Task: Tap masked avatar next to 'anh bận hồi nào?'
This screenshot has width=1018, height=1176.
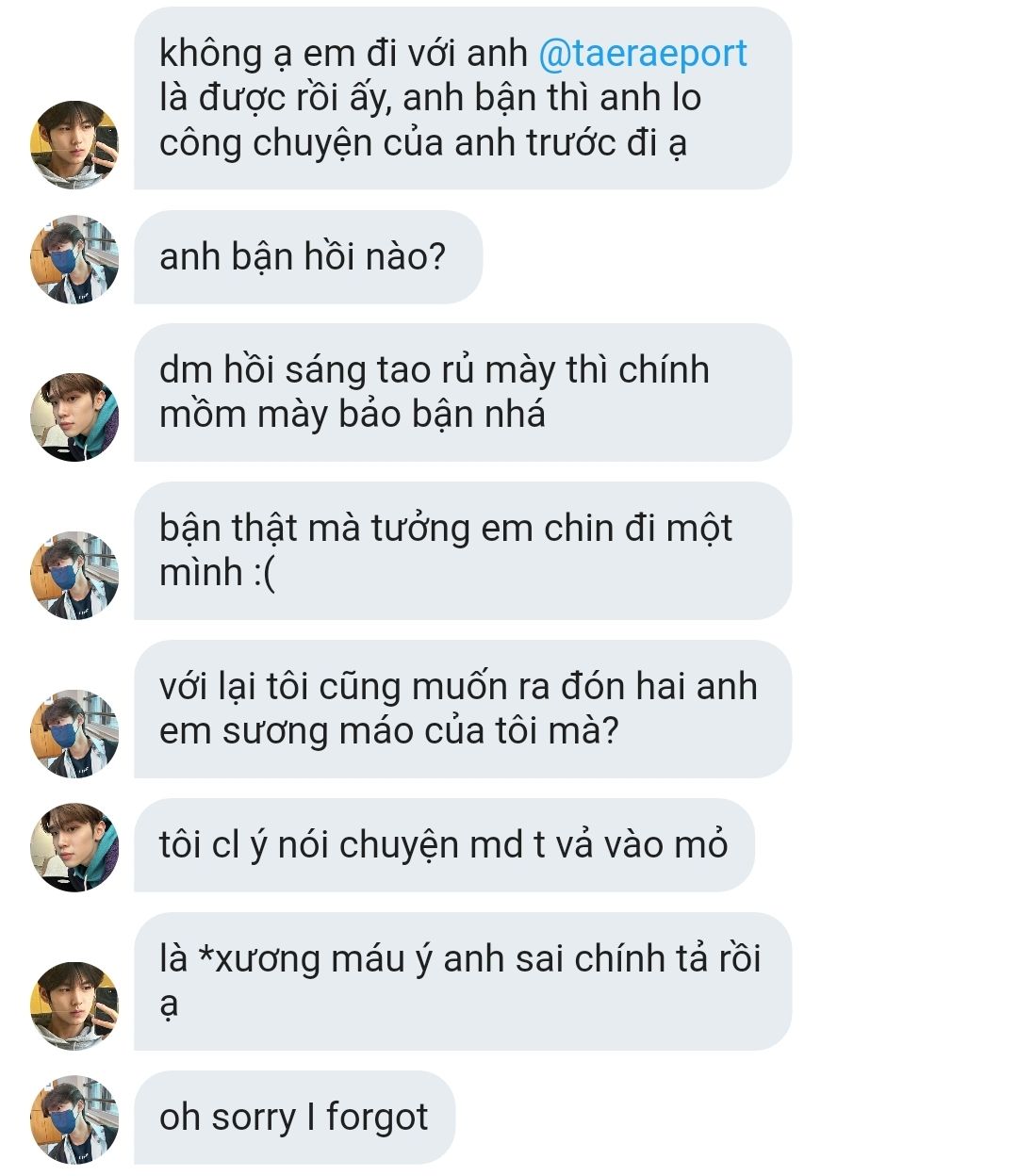Action: click(74, 259)
